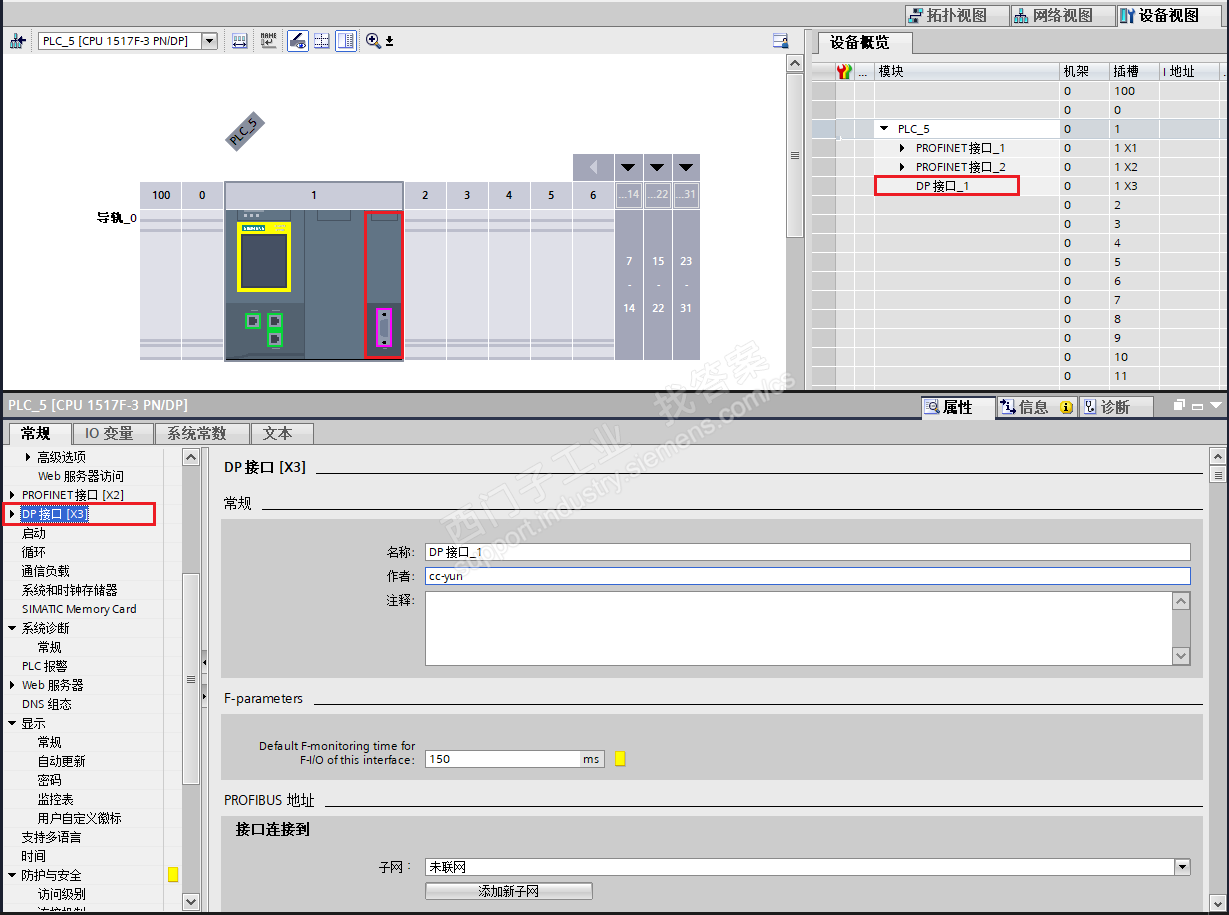The image size is (1229, 915).
Task: Click the F-monitoring time field showing 150
Action: pos(503,759)
